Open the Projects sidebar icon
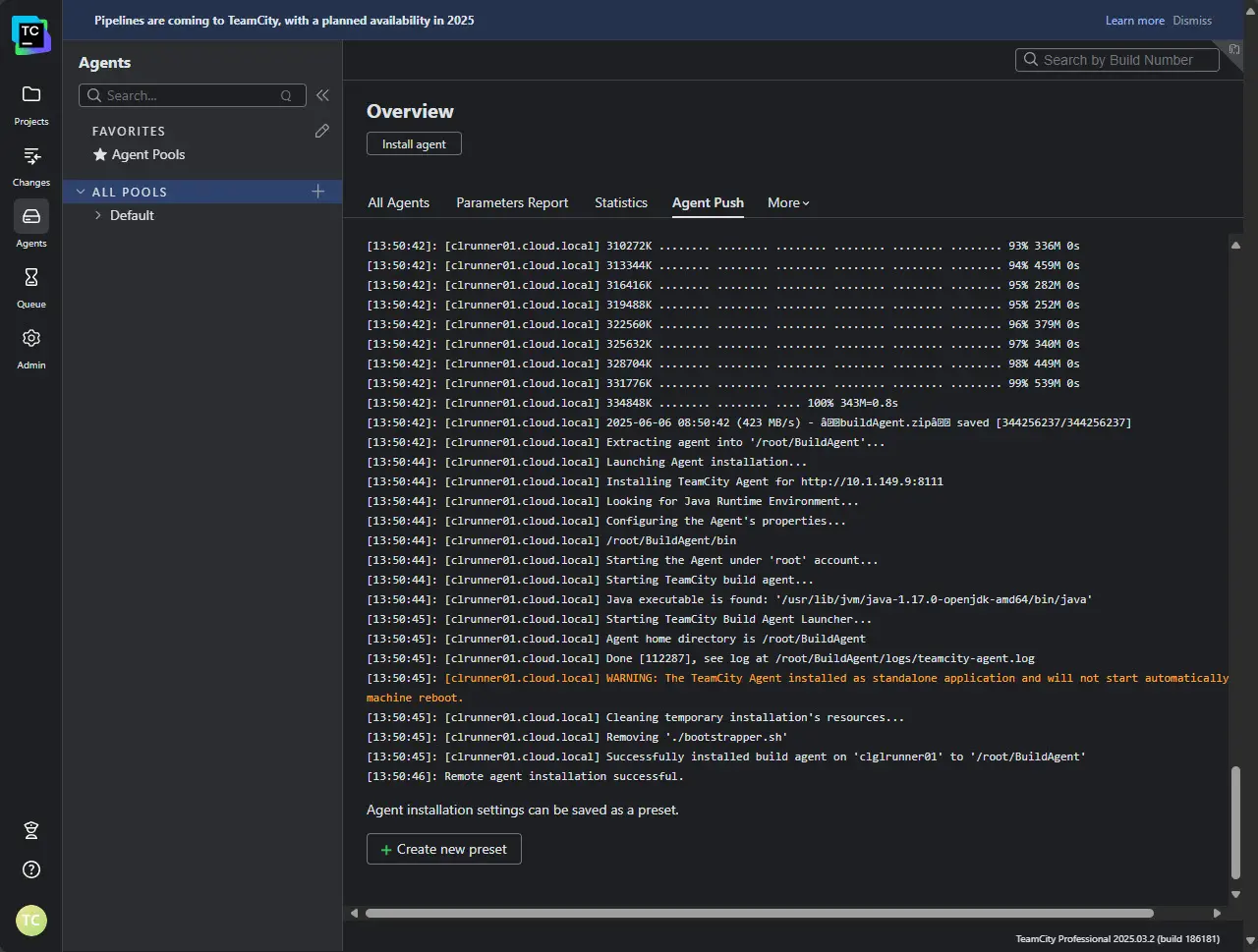Screen dimensions: 1258x952 click(x=31, y=95)
